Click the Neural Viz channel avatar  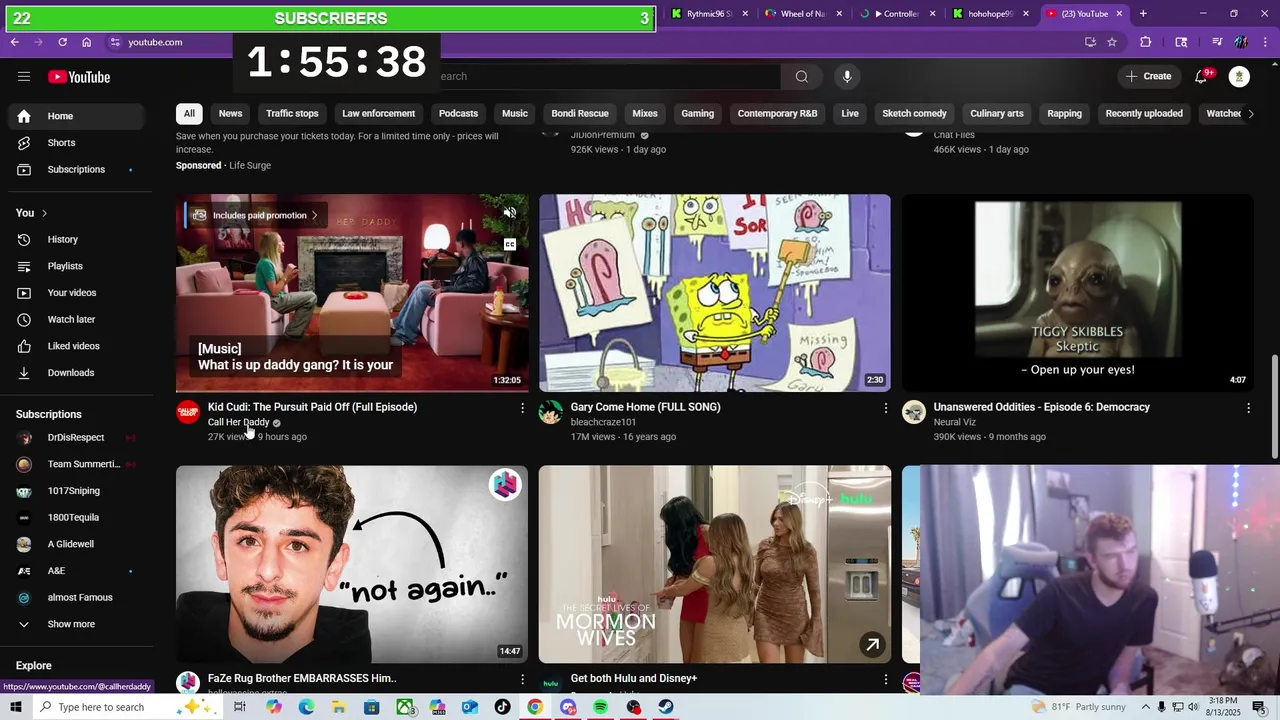[x=914, y=412]
